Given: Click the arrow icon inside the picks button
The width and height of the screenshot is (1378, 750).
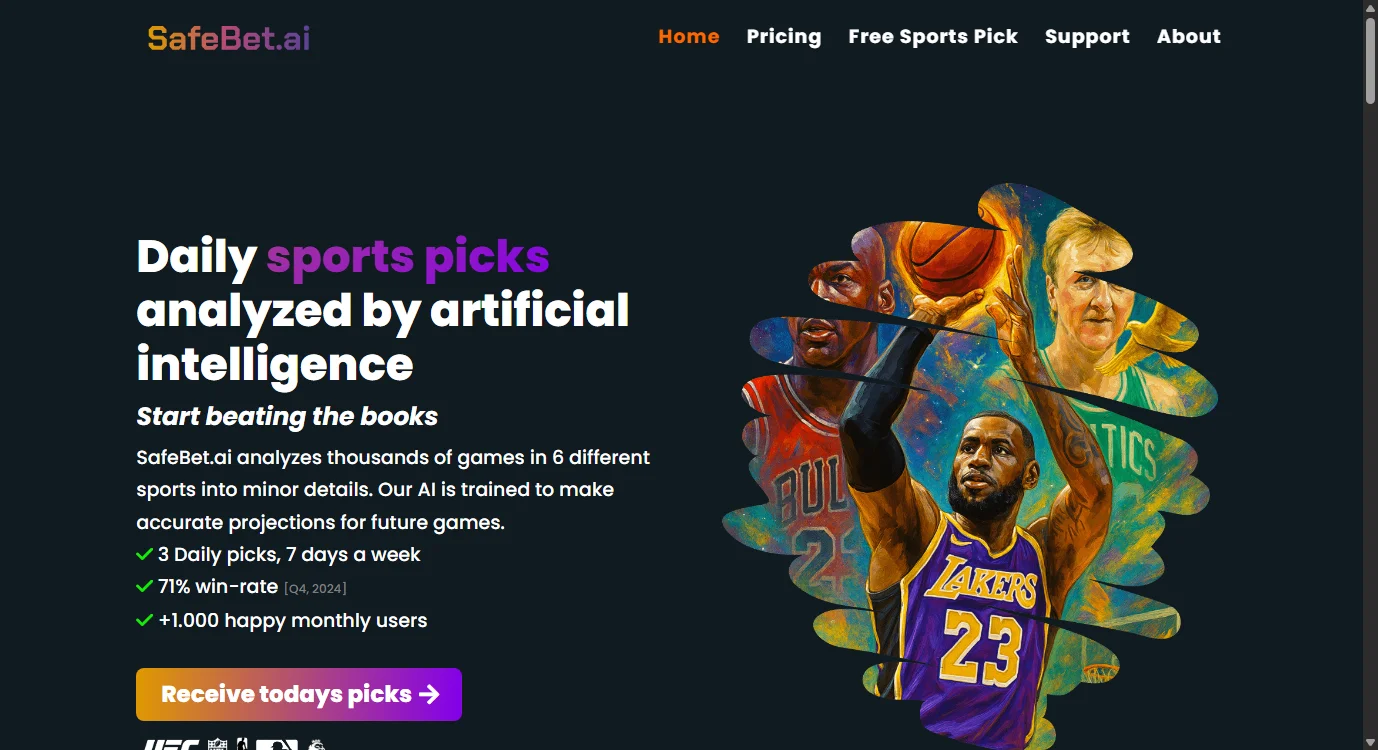Looking at the screenshot, I should click(x=431, y=694).
